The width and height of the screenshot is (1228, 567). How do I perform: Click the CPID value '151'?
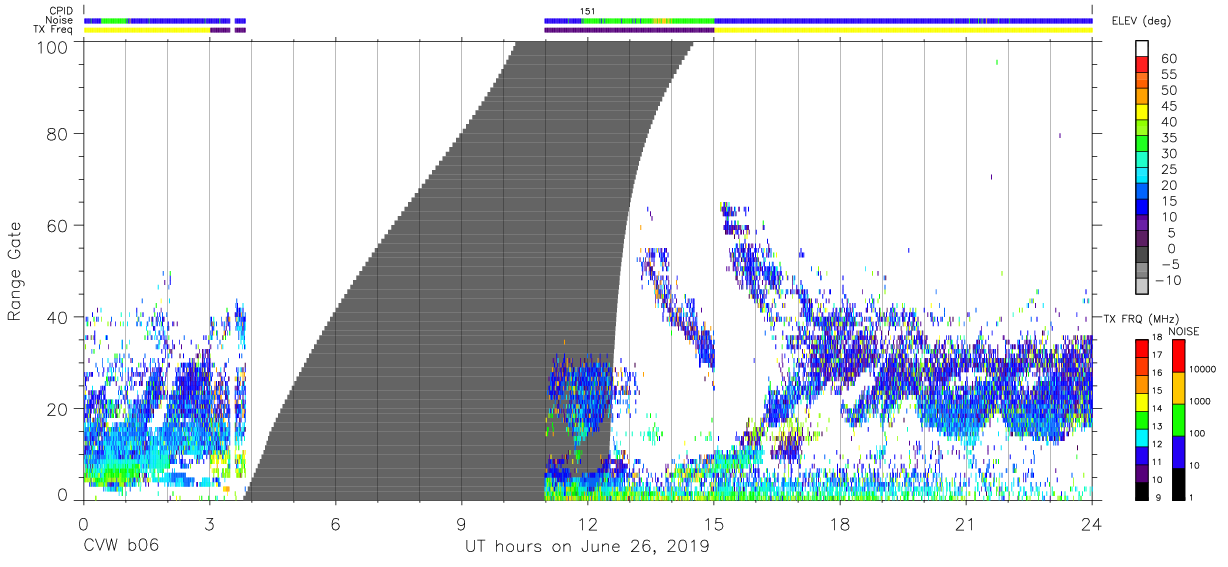pyautogui.click(x=587, y=11)
